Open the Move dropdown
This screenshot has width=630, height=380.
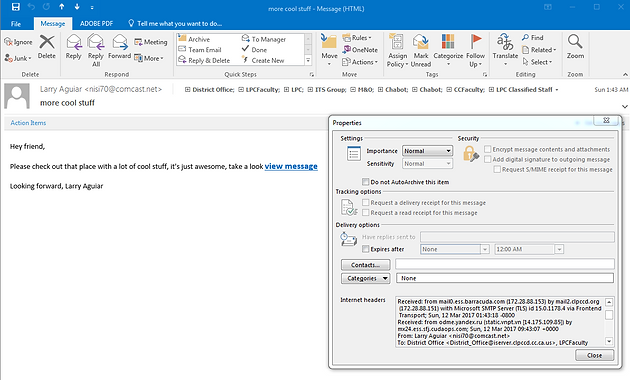coord(329,50)
